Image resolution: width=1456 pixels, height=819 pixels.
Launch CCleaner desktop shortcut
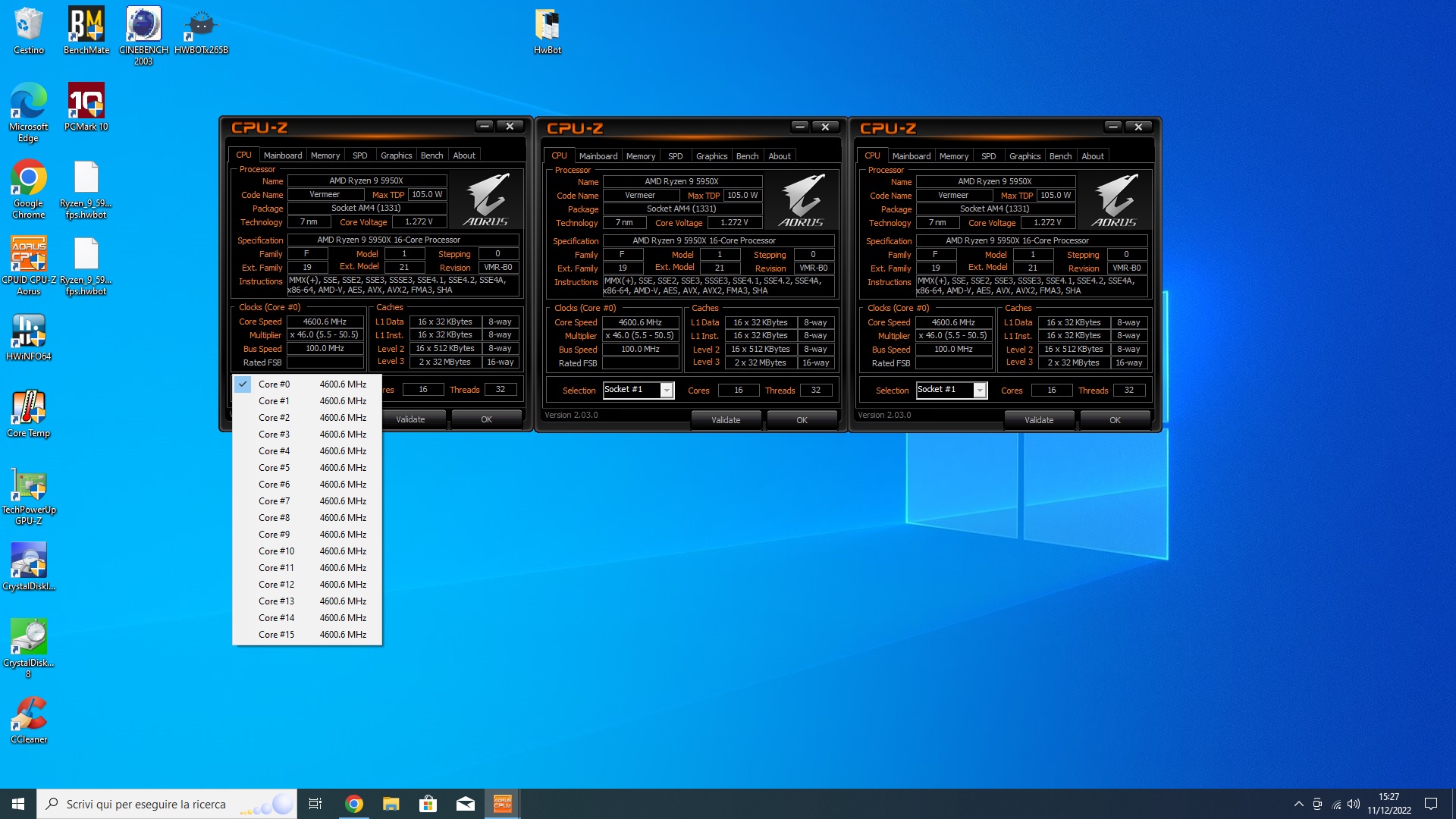pyautogui.click(x=29, y=720)
